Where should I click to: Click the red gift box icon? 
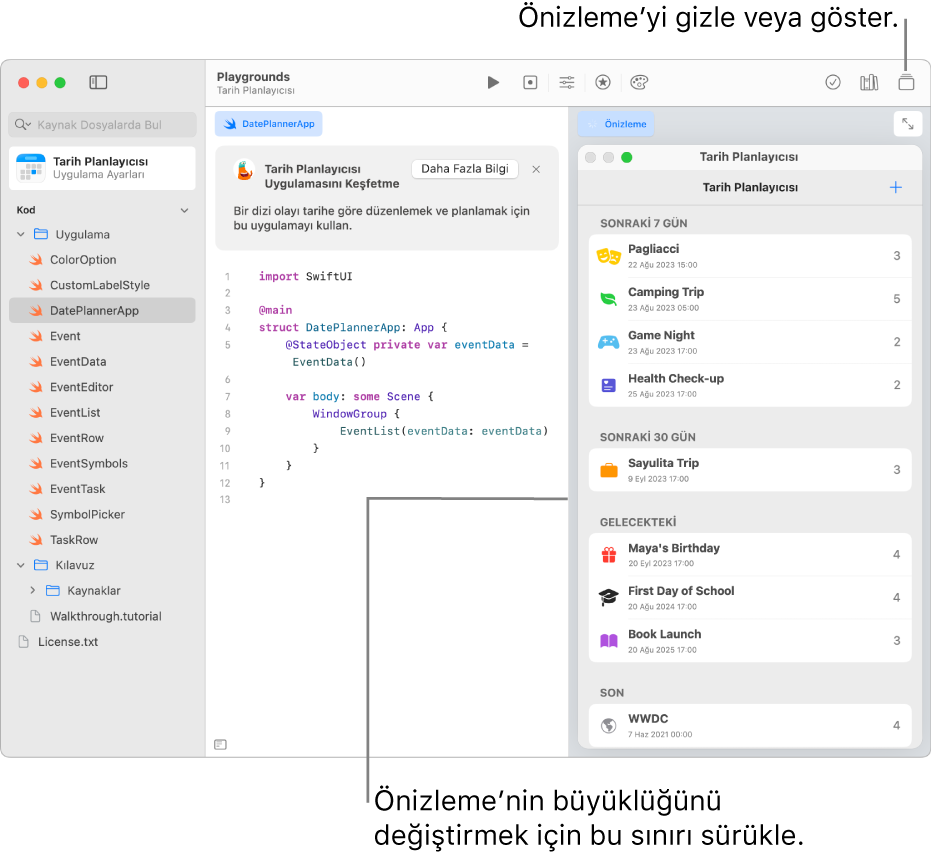609,555
